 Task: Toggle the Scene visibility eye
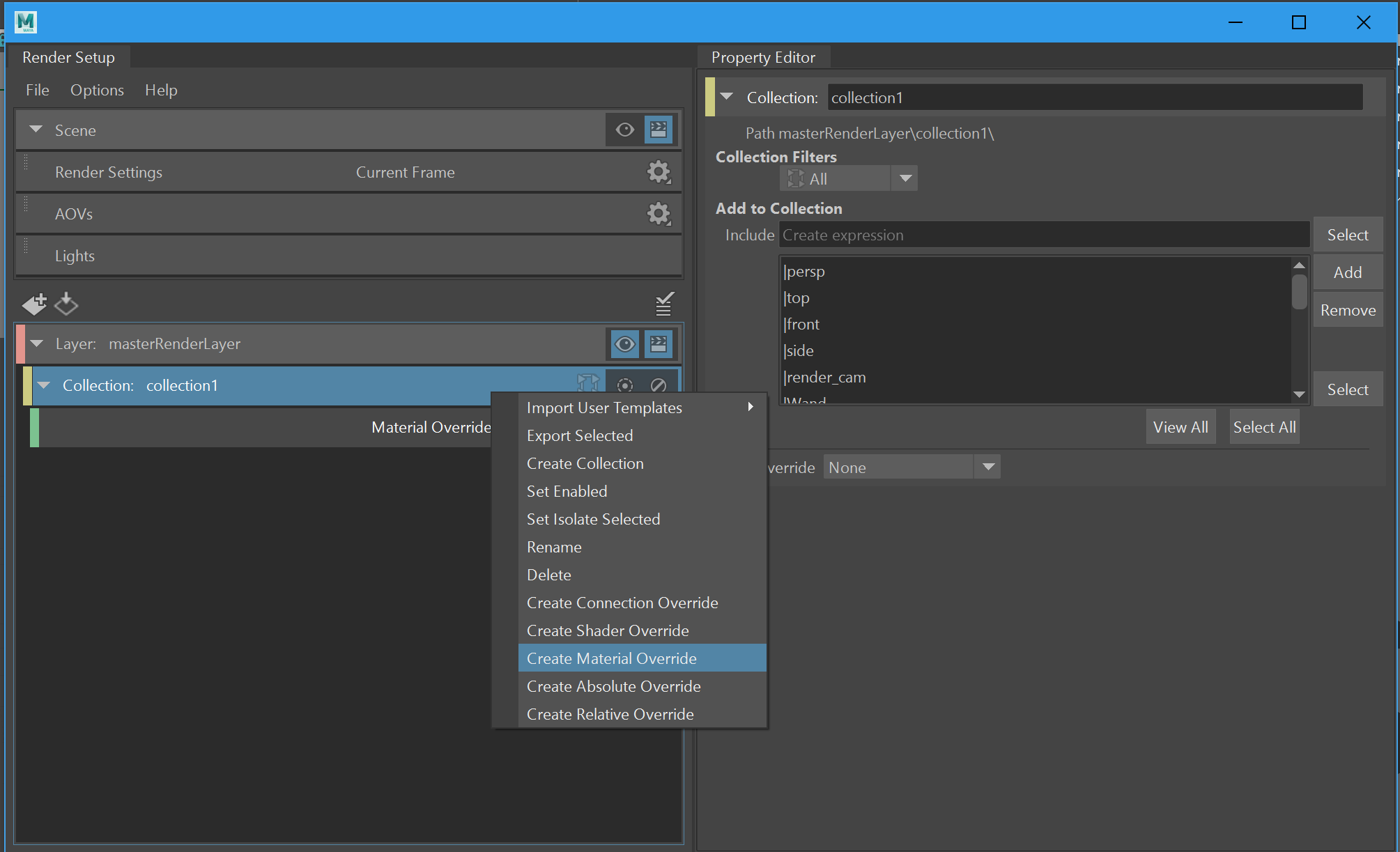coord(624,130)
